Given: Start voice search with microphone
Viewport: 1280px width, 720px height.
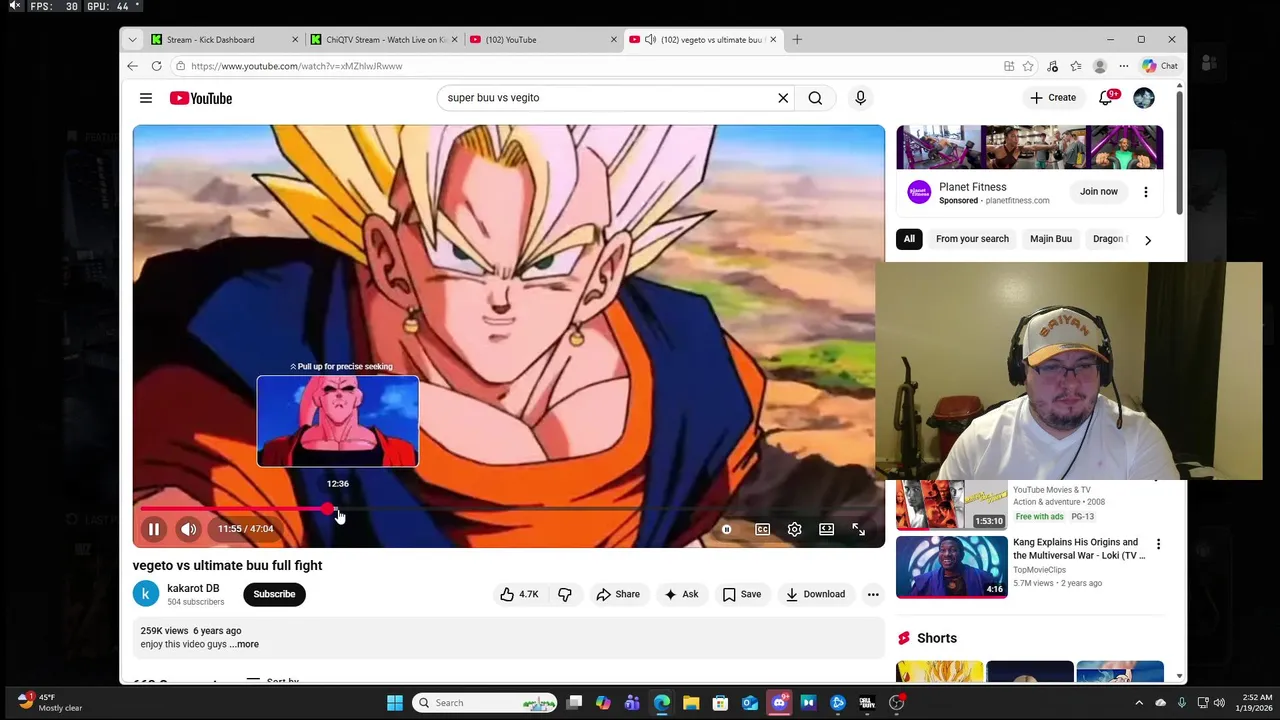Looking at the screenshot, I should 860,98.
